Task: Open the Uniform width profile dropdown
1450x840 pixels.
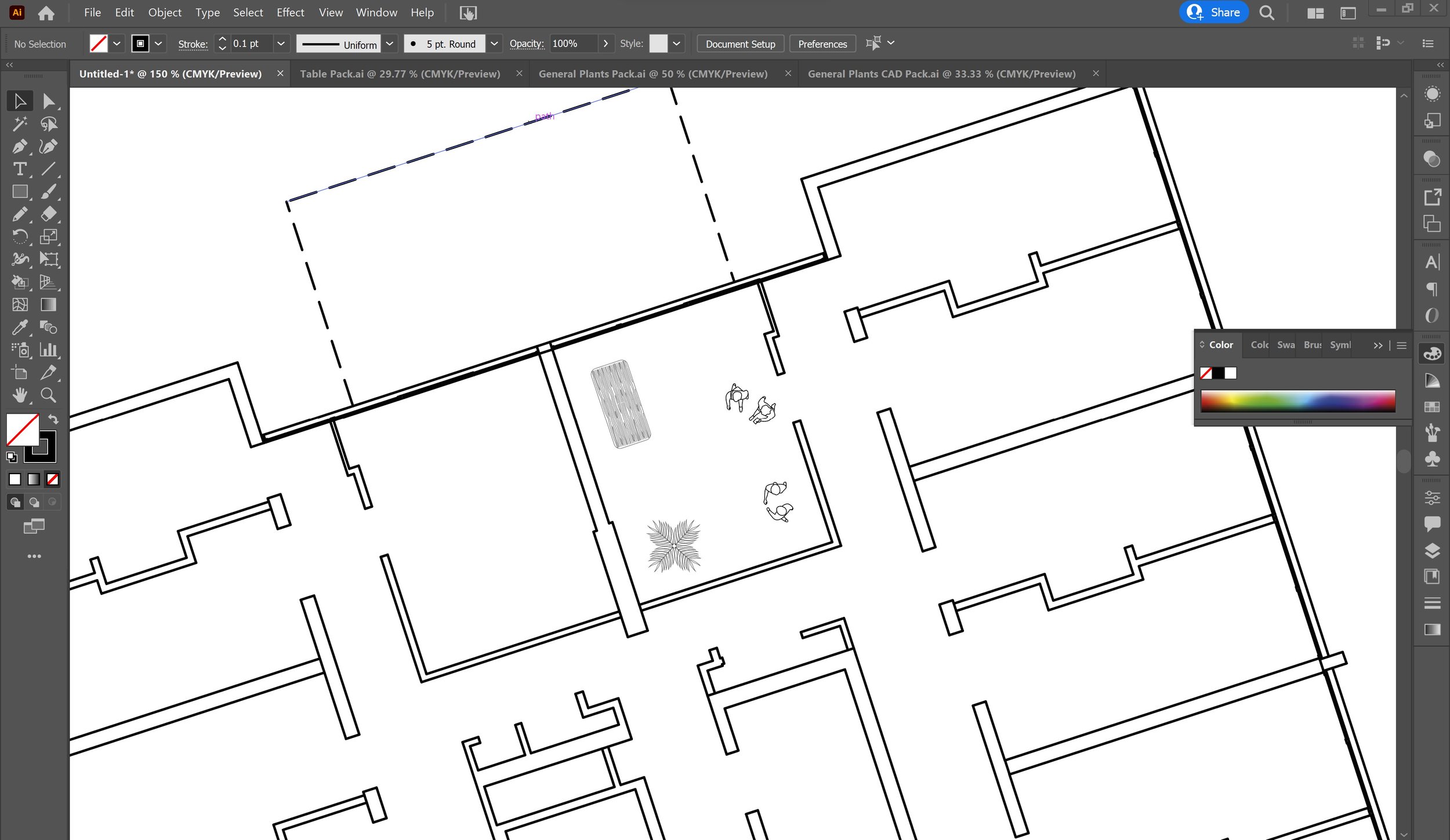Action: (x=390, y=43)
